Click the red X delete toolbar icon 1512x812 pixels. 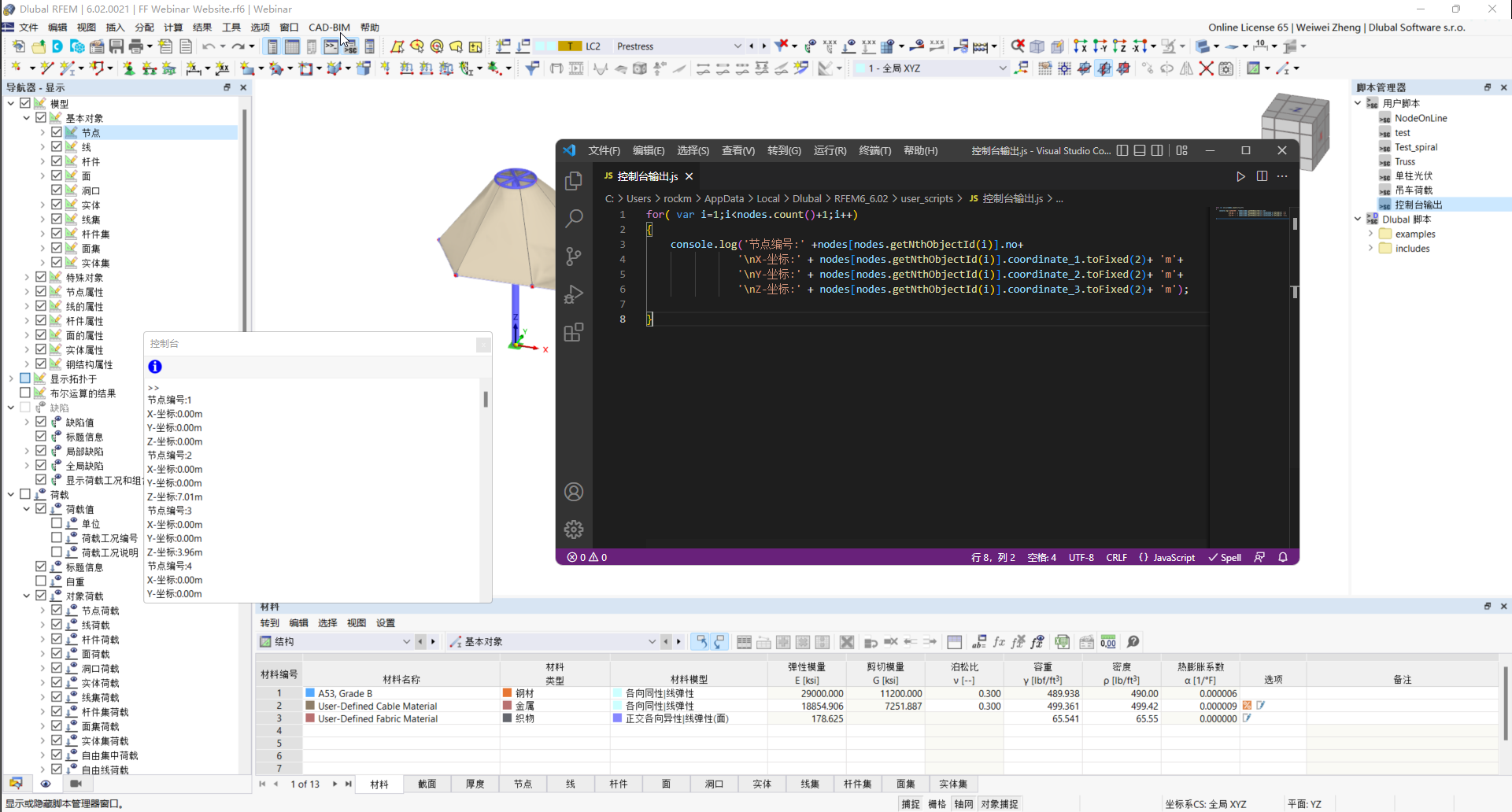tap(1206, 68)
